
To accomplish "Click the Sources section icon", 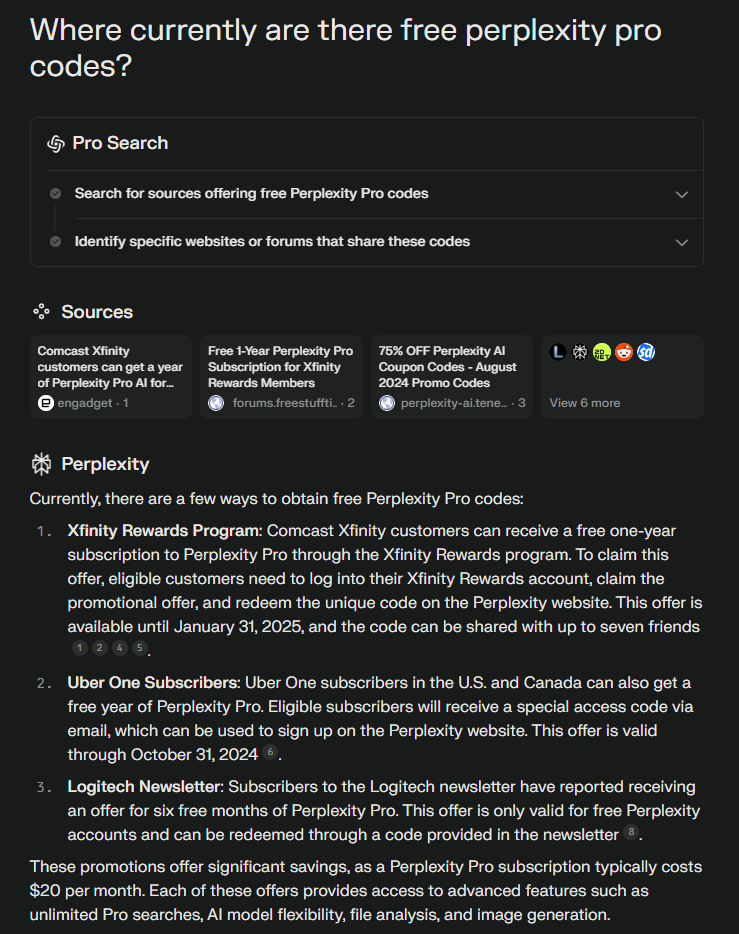I will (41, 312).
